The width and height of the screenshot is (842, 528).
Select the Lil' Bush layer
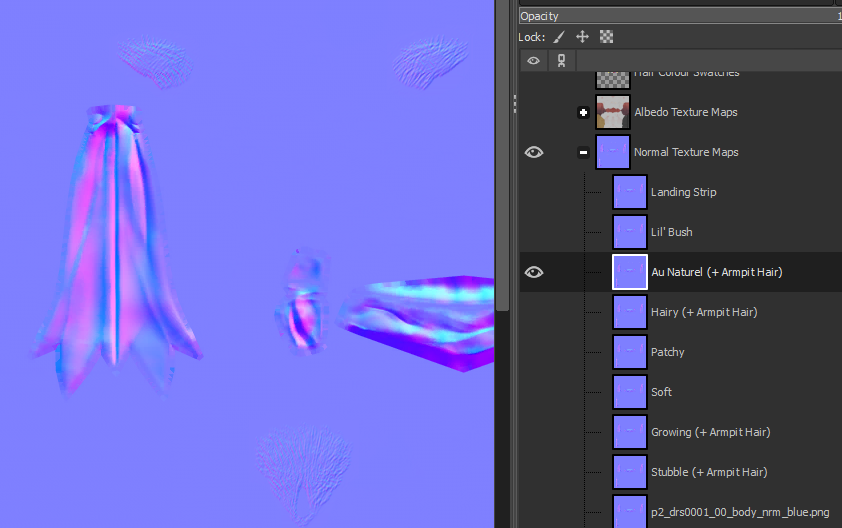(672, 232)
